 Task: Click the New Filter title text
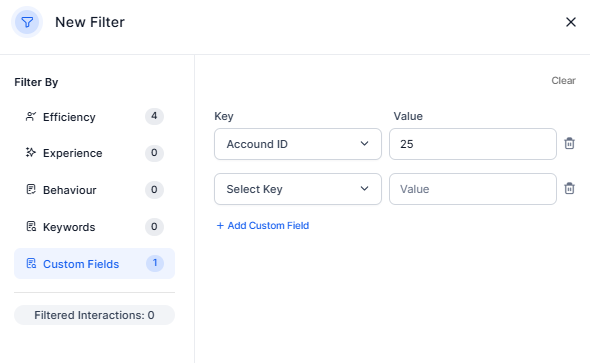[x=90, y=22]
